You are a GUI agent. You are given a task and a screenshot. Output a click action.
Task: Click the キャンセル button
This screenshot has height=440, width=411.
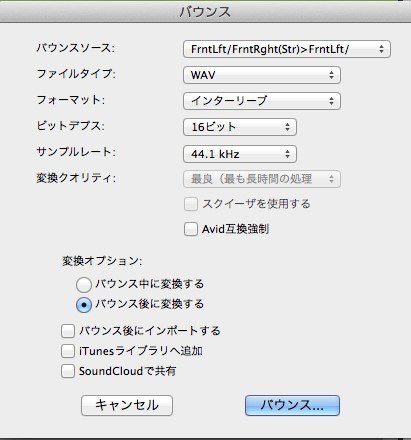(x=127, y=405)
